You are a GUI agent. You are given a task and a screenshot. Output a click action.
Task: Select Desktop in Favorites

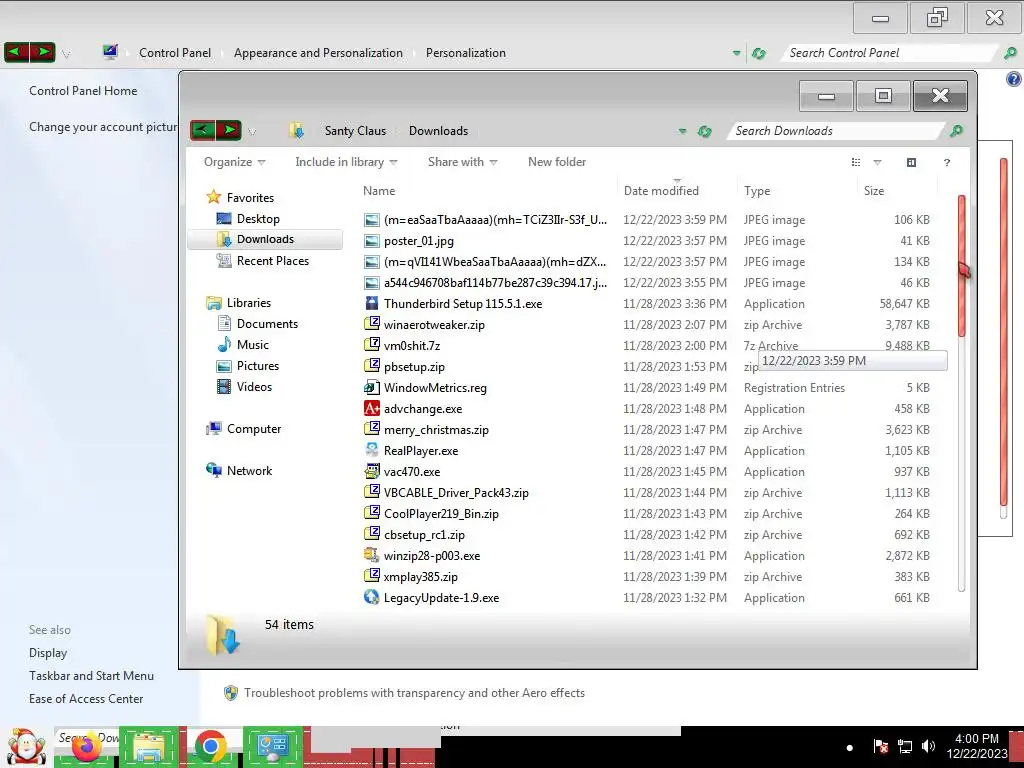[258, 219]
